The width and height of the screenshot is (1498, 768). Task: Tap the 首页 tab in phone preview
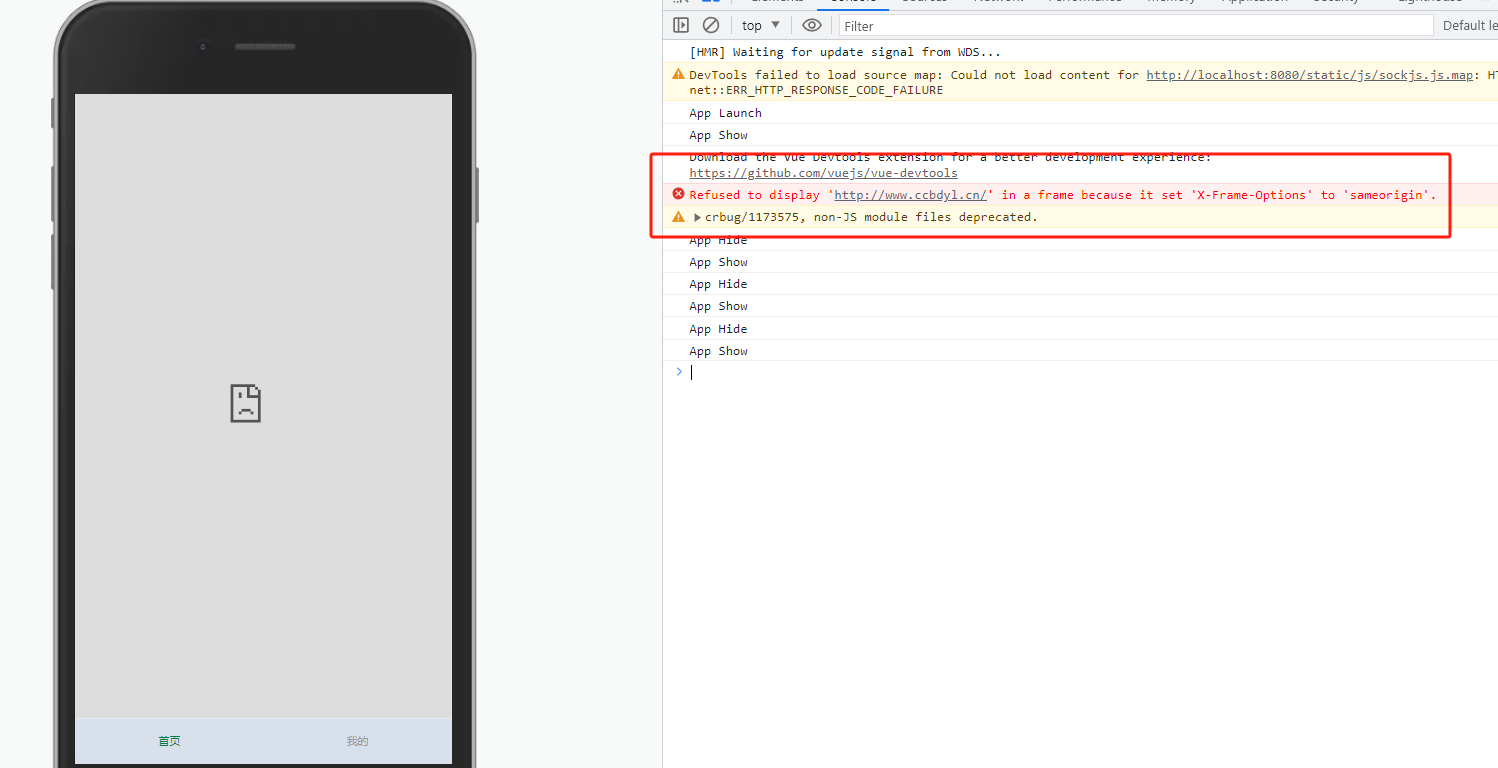pos(169,741)
